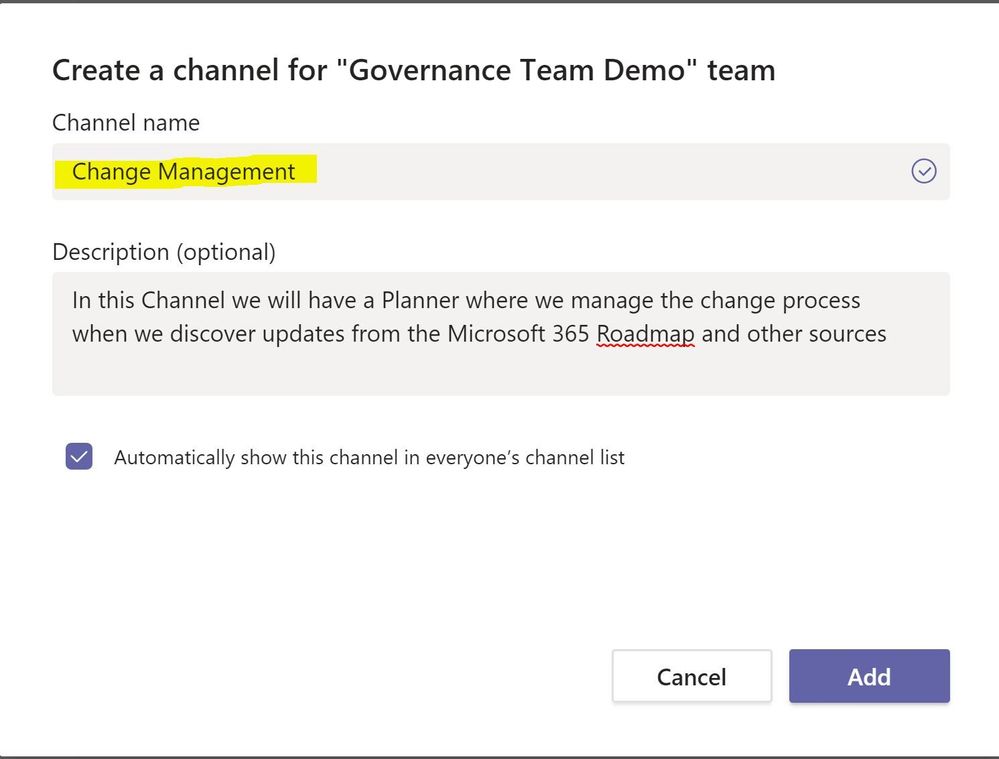Click the misspelled word "Roadmap"
The image size is (999, 759).
point(645,333)
